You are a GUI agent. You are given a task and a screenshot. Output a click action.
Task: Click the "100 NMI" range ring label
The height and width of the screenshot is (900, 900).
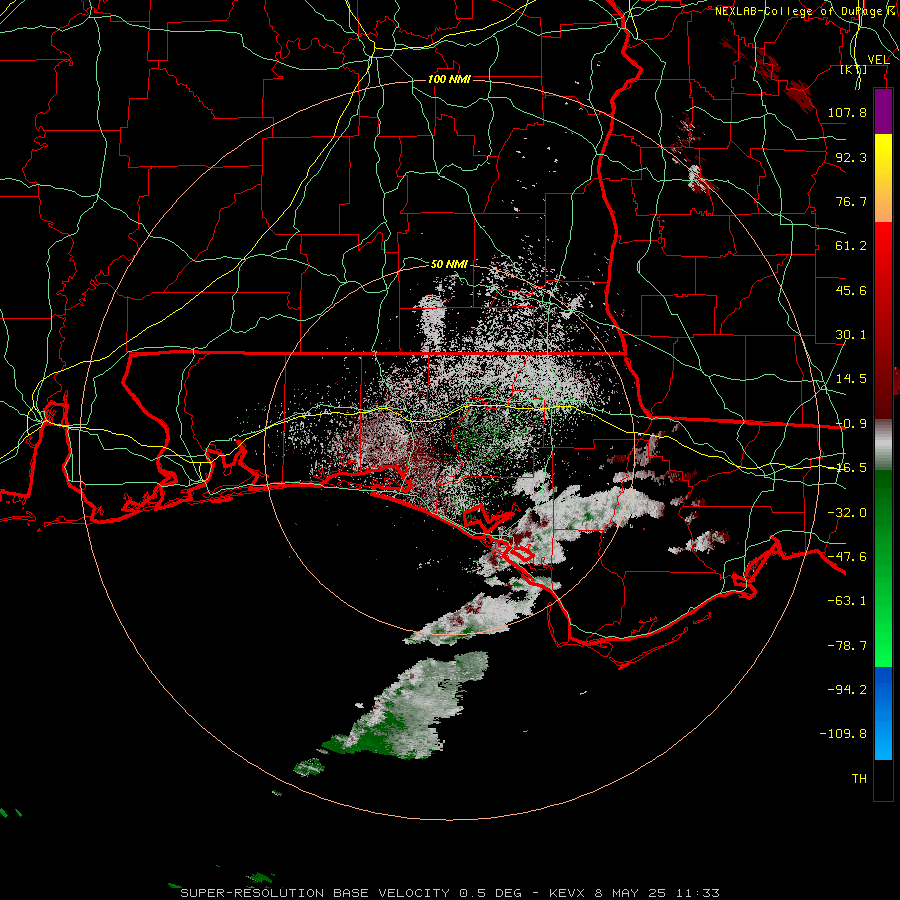click(x=449, y=79)
